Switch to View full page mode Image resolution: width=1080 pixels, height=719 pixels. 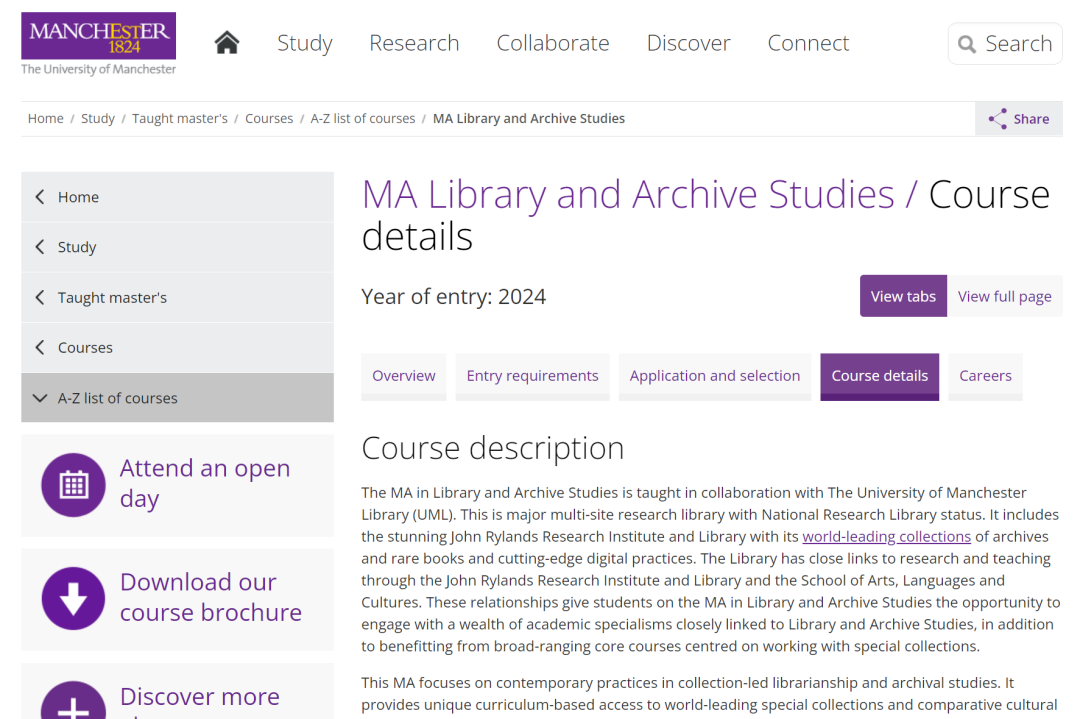pyautogui.click(x=1004, y=296)
